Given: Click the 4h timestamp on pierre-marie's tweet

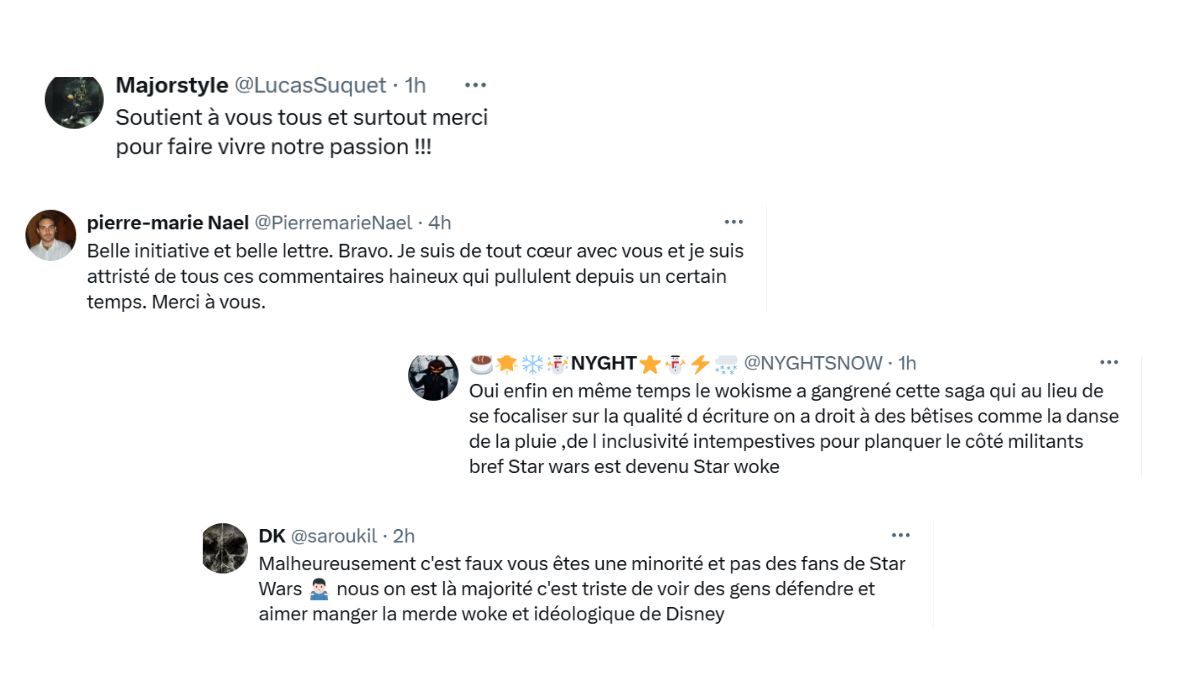Looking at the screenshot, I should tap(439, 222).
